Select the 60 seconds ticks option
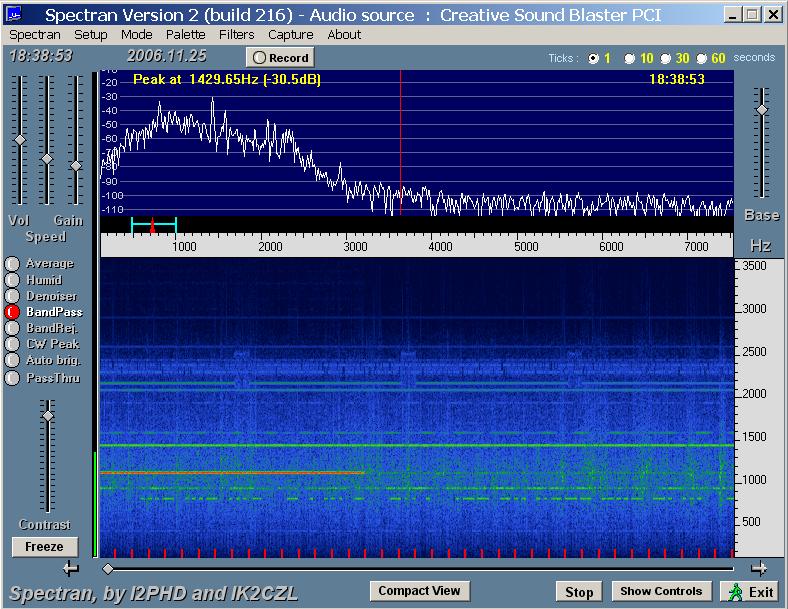 (702, 58)
